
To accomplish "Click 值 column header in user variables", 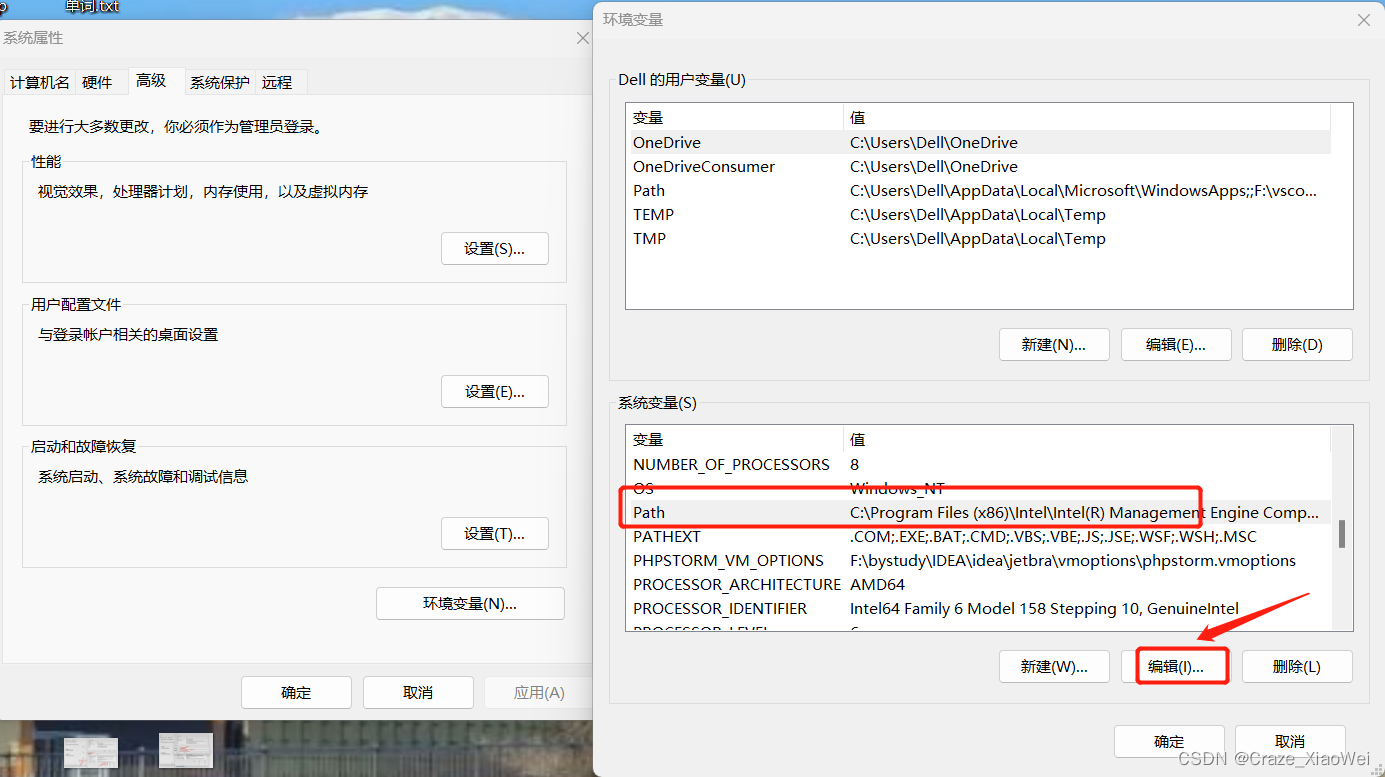I will (x=1087, y=118).
